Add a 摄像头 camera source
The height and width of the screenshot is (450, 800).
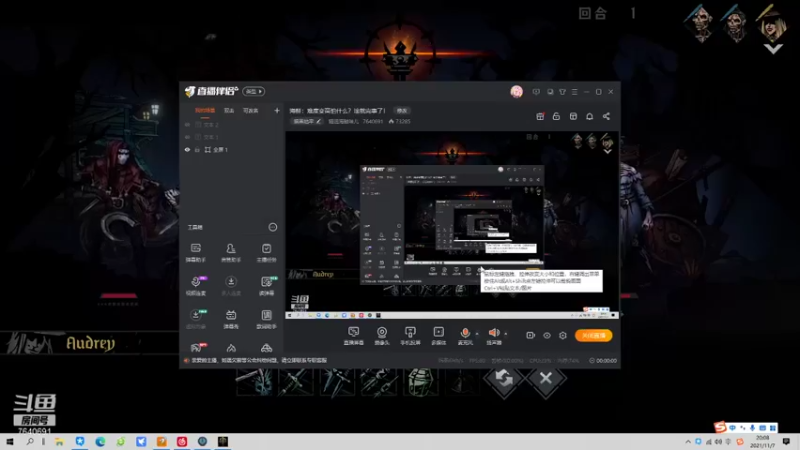pos(382,336)
